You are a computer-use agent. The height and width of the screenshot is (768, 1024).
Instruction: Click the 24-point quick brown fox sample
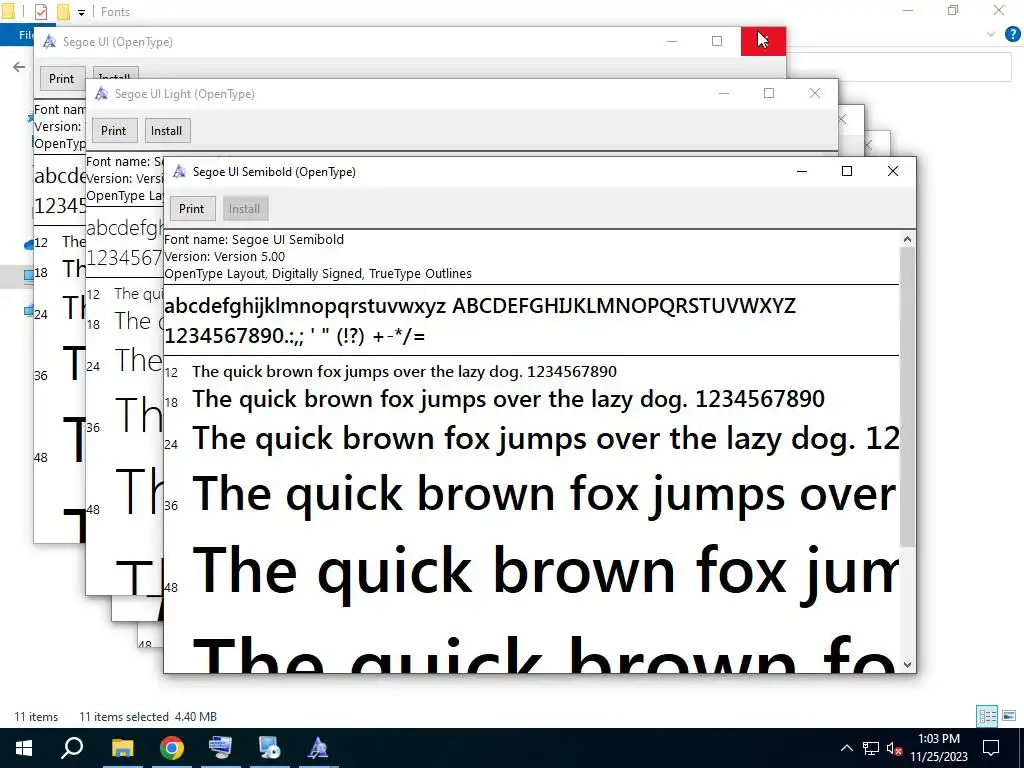545,438
